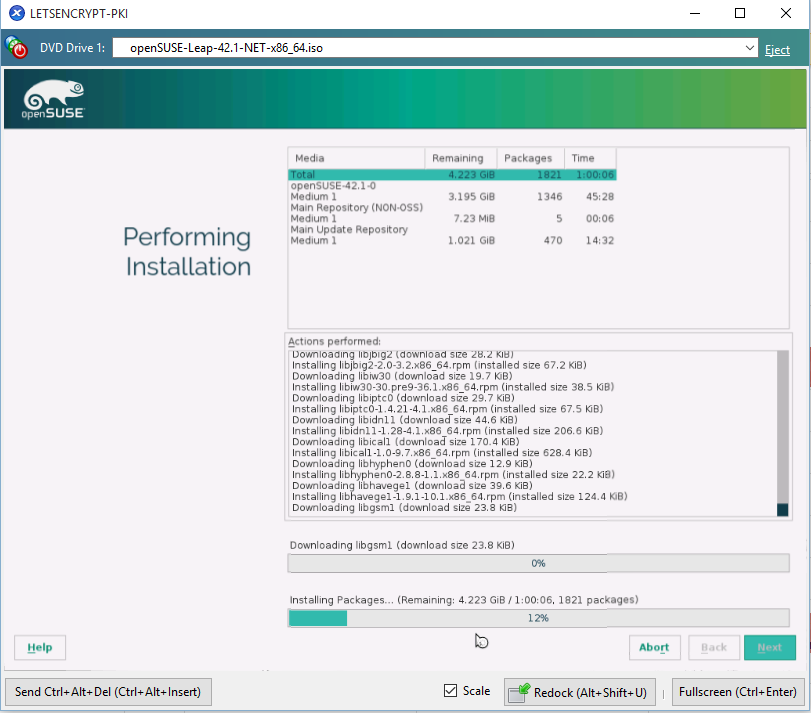Screen dimensions: 811x713
Task: Click the Redock button's green arrow icon
Action: point(519,692)
